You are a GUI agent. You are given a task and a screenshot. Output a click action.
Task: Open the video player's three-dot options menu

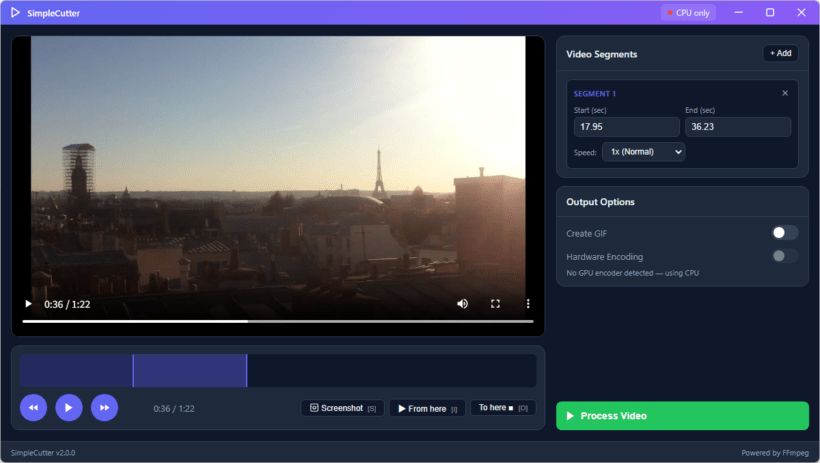528,304
